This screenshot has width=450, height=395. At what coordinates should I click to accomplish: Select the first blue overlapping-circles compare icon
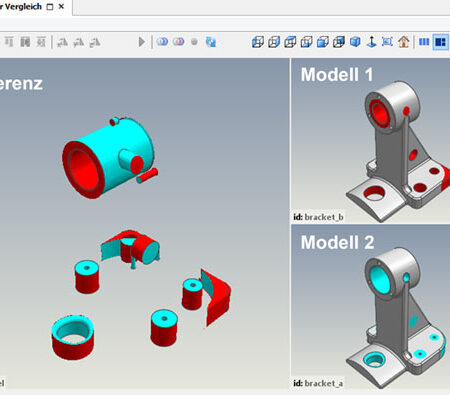pos(162,42)
